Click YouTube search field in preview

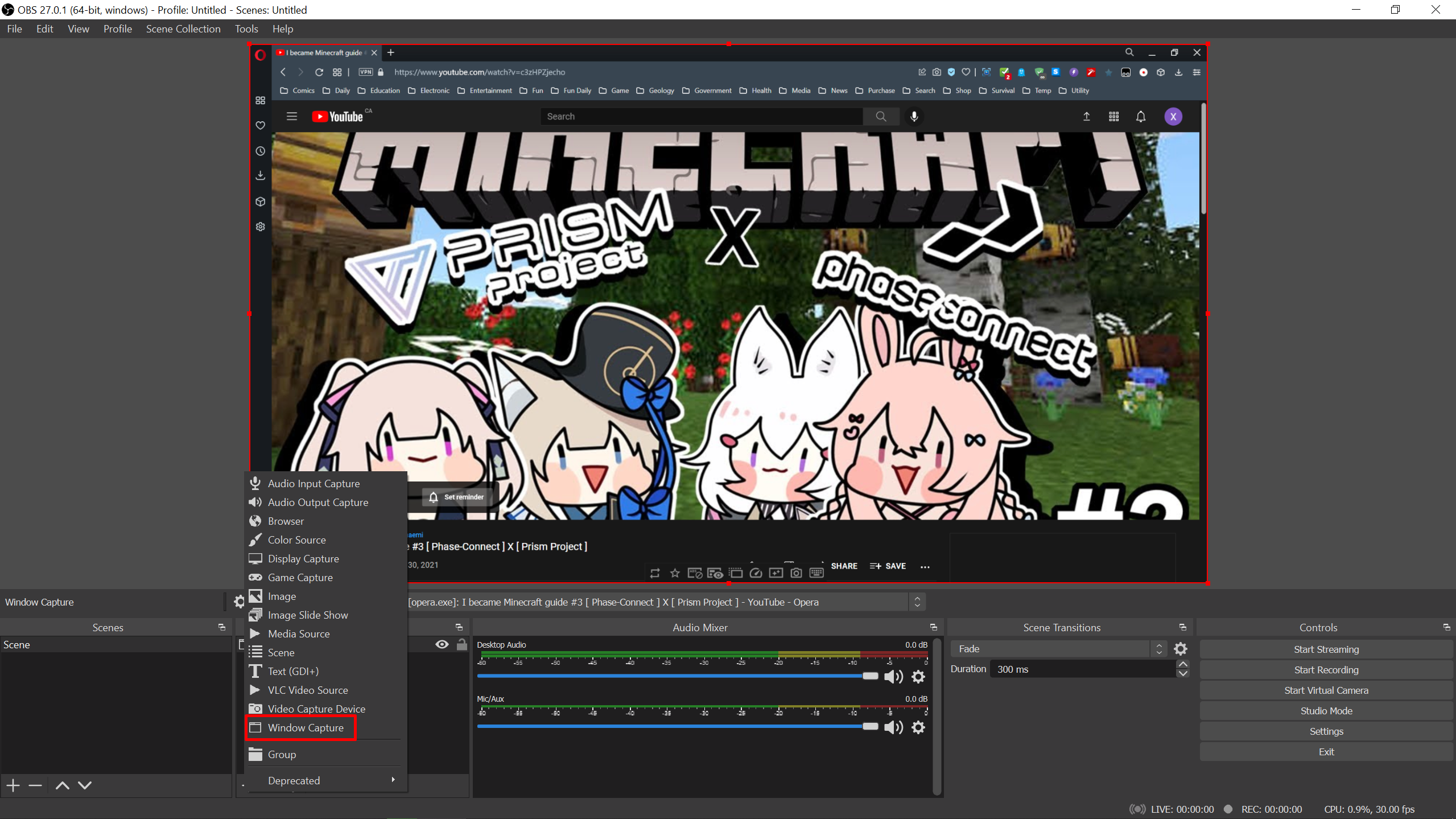point(701,116)
